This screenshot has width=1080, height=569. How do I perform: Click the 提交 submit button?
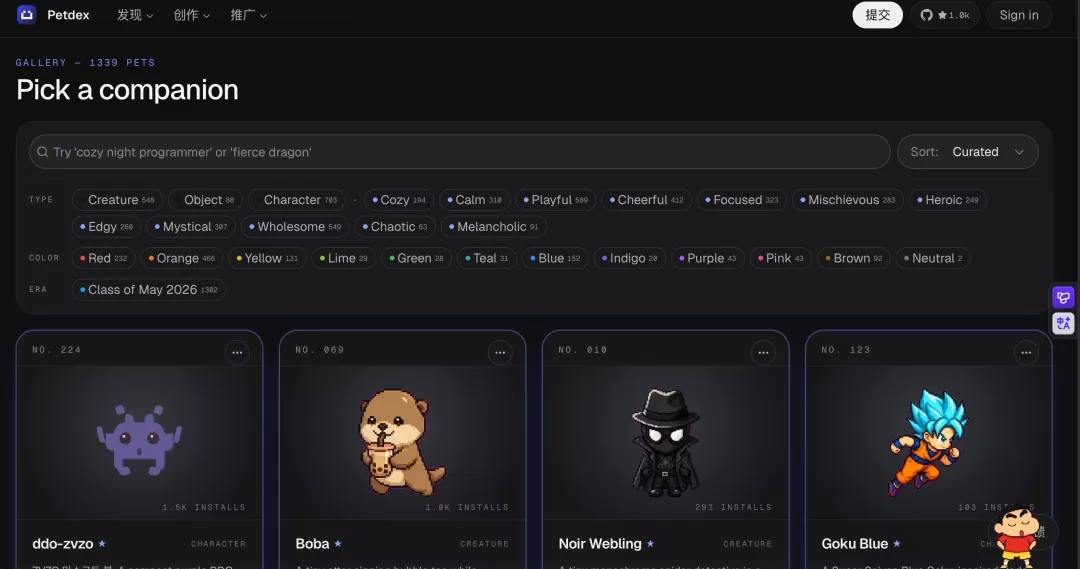[x=878, y=15]
